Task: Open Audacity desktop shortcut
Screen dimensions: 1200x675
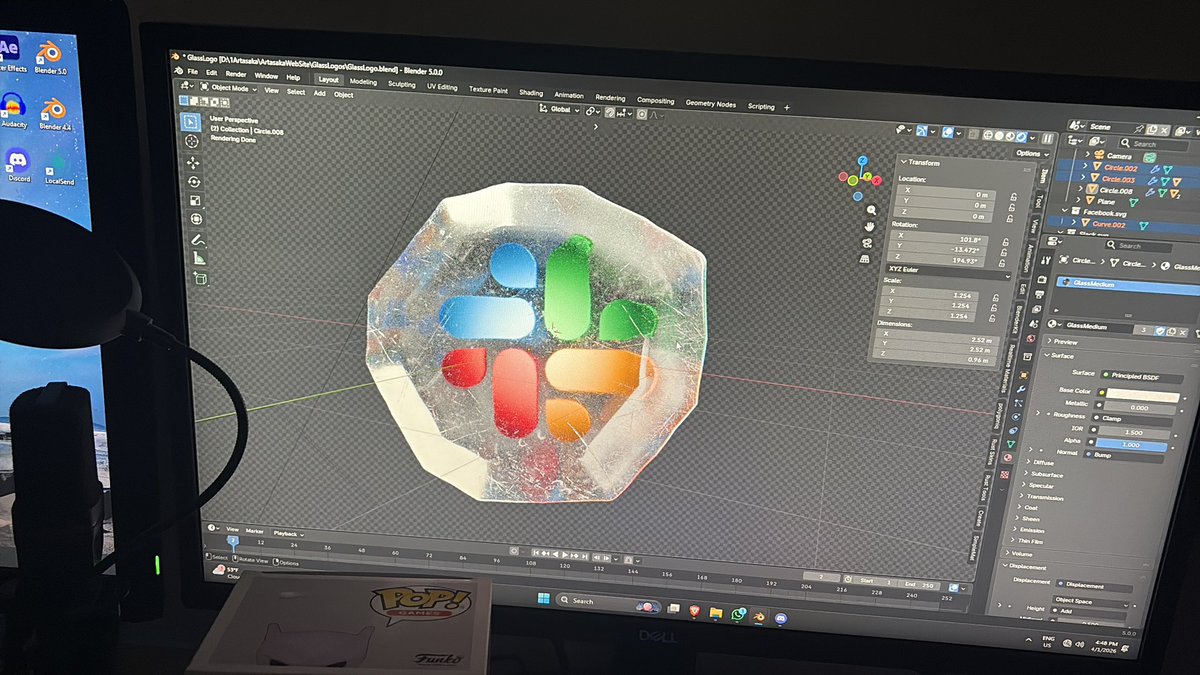Action: click(x=13, y=110)
